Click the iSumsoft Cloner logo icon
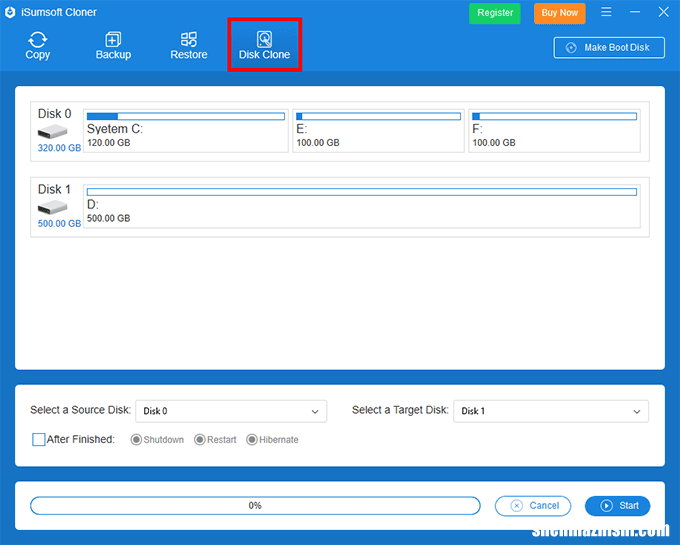The width and height of the screenshot is (680, 545). (10, 12)
